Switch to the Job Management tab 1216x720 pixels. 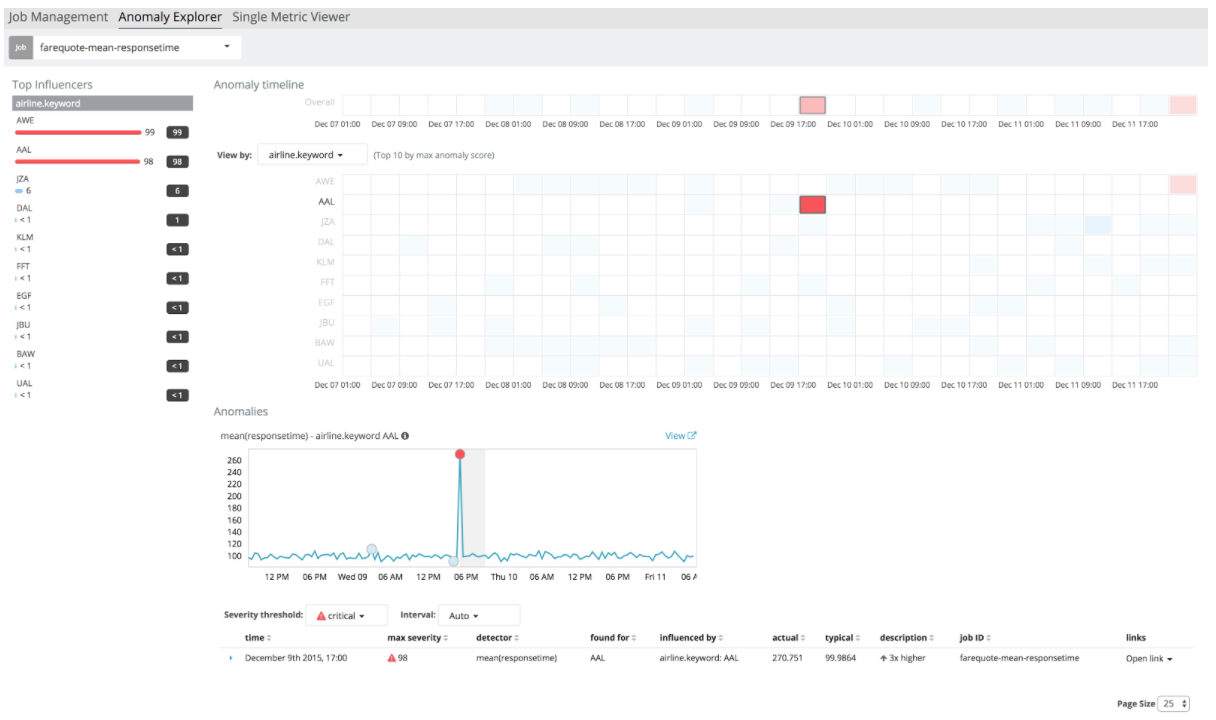coord(58,17)
